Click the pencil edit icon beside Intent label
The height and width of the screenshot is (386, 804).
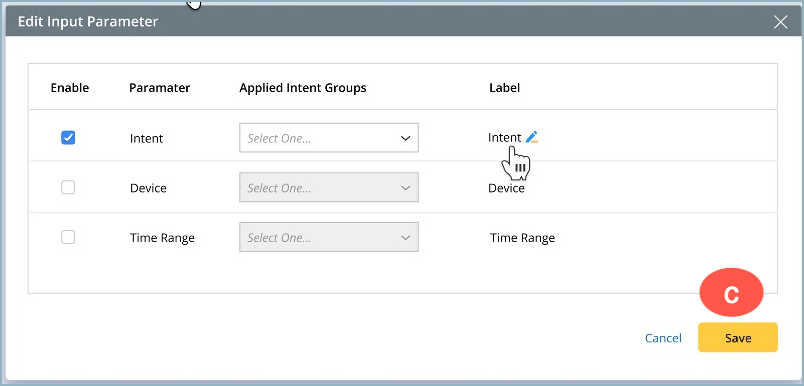coord(532,137)
